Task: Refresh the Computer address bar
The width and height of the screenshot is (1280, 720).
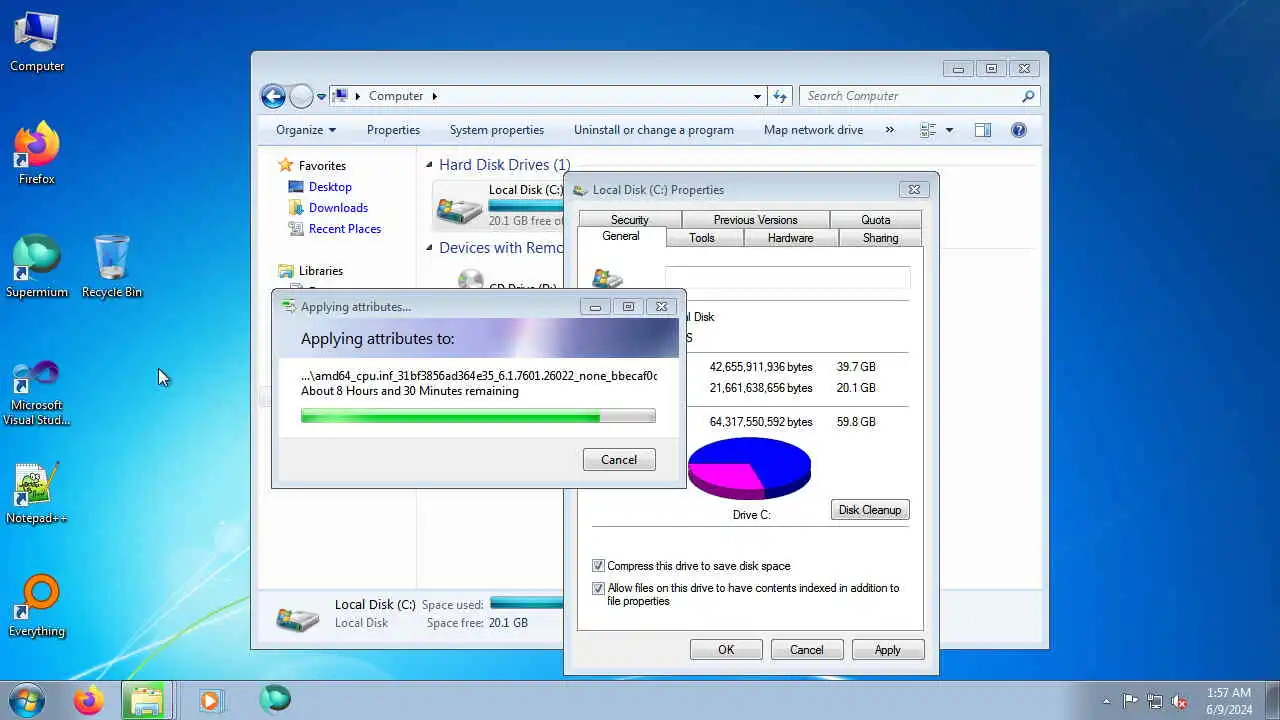Action: (x=781, y=96)
